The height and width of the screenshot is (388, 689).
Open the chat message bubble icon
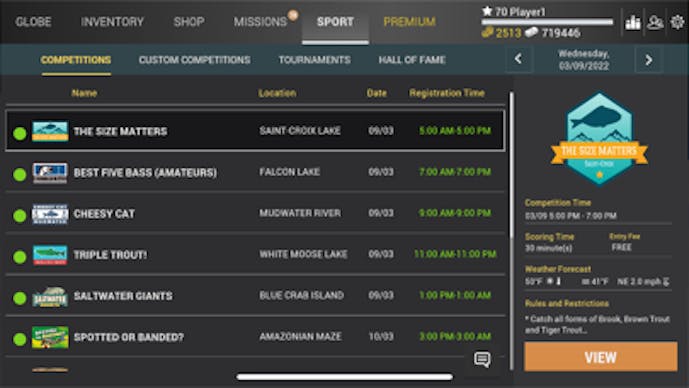(482, 359)
